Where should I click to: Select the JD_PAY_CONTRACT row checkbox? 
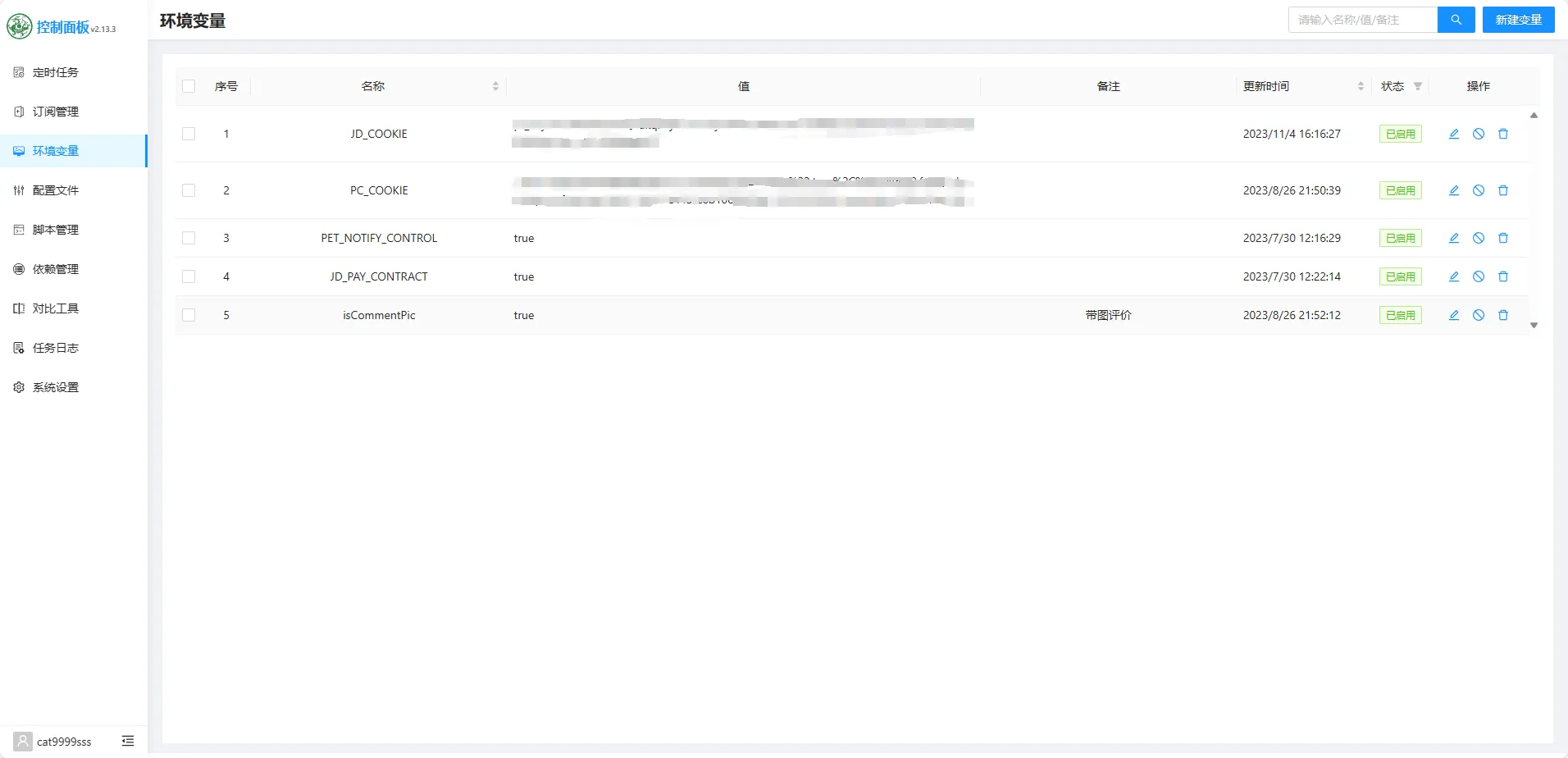(189, 276)
